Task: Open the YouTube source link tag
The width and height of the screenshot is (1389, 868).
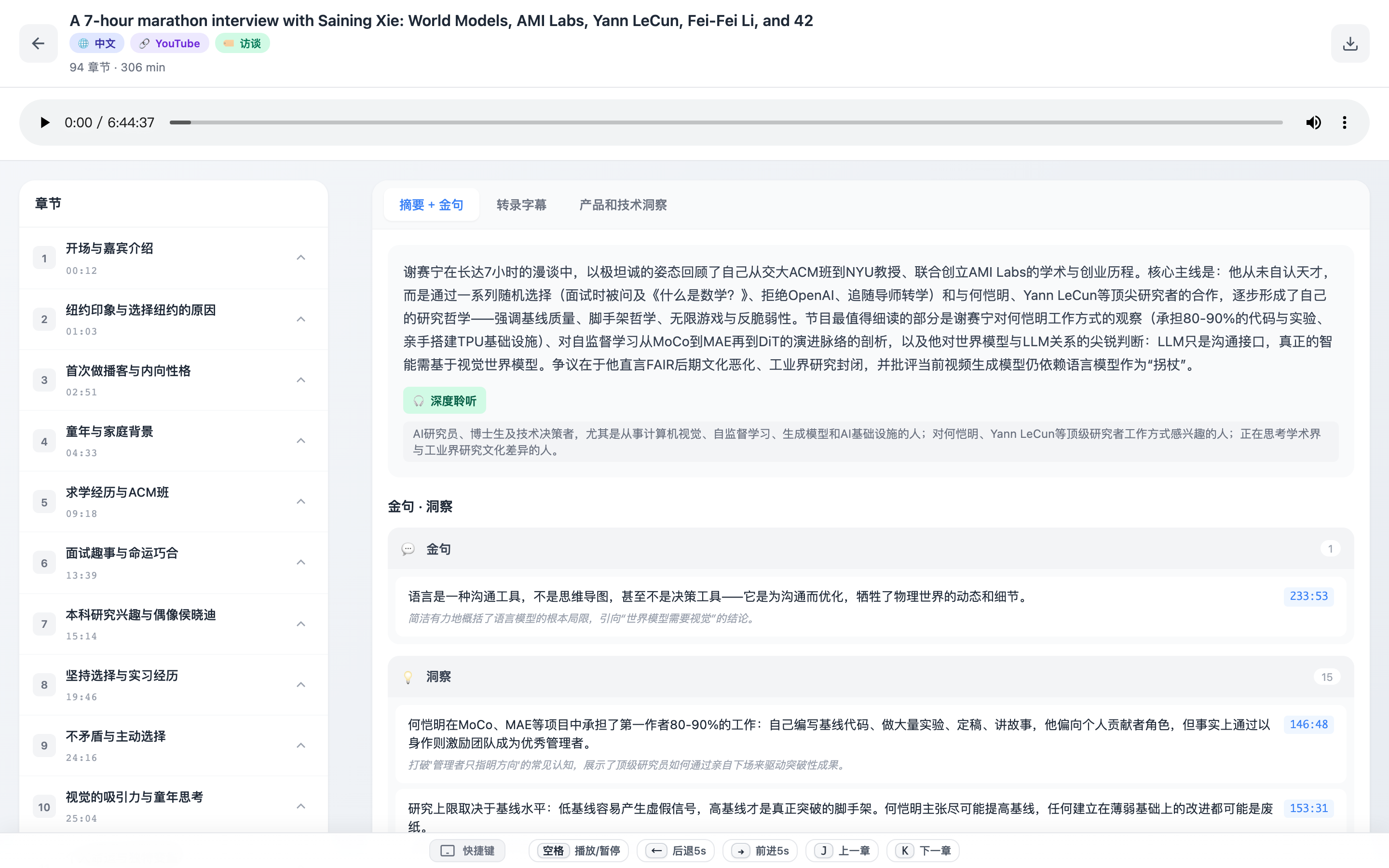Action: [169, 43]
